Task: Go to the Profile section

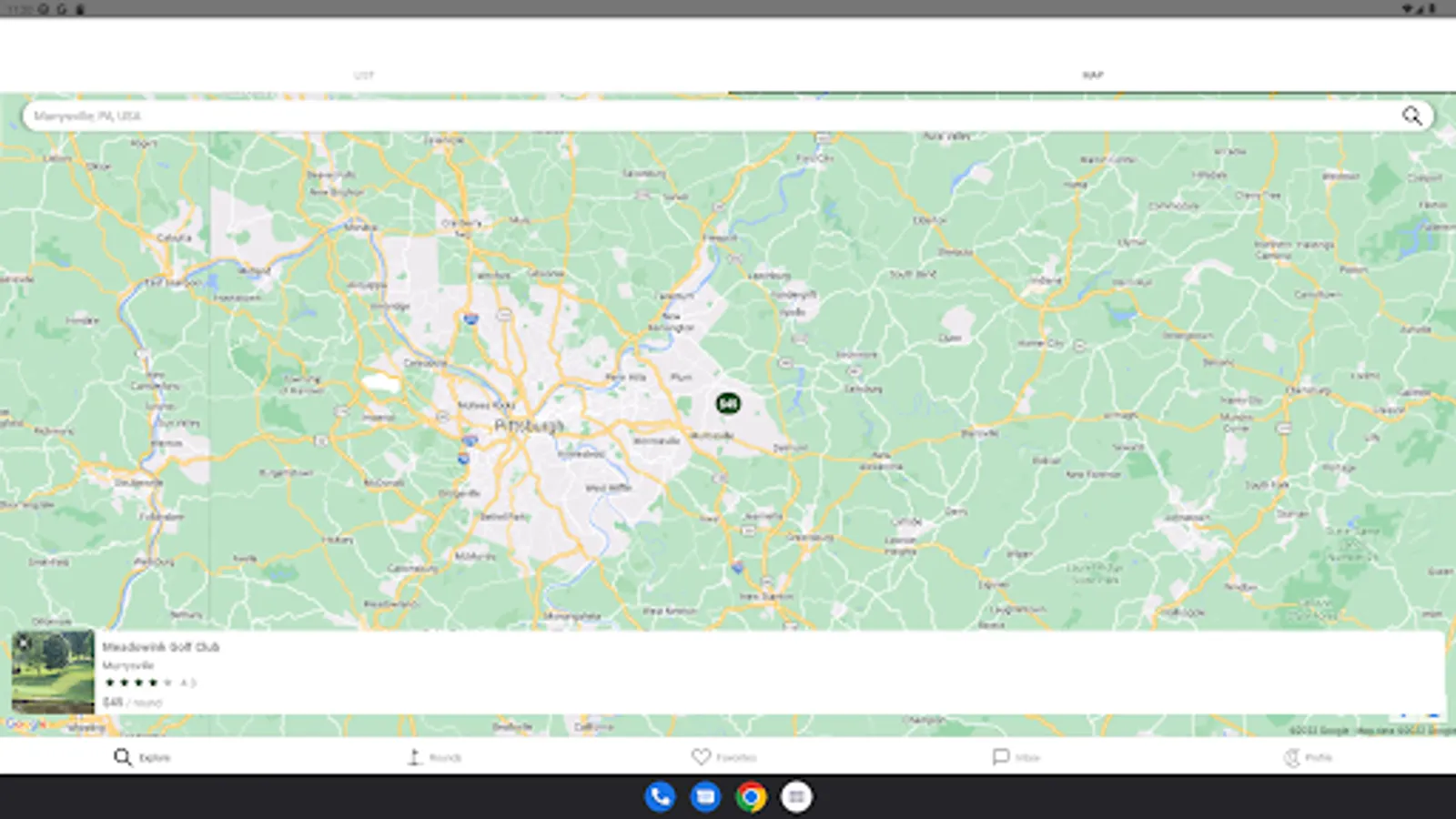Action: 1308,757
